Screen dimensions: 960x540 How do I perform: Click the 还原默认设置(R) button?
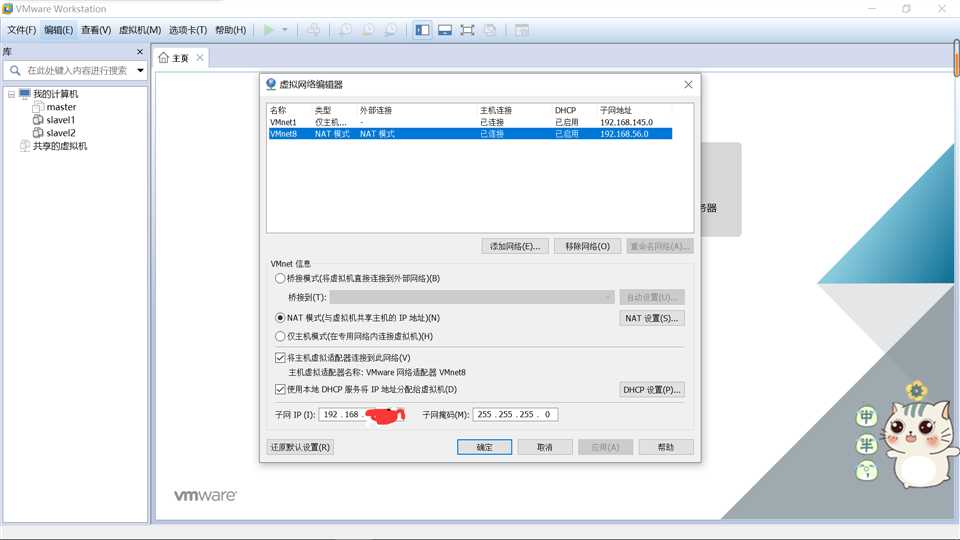[300, 447]
